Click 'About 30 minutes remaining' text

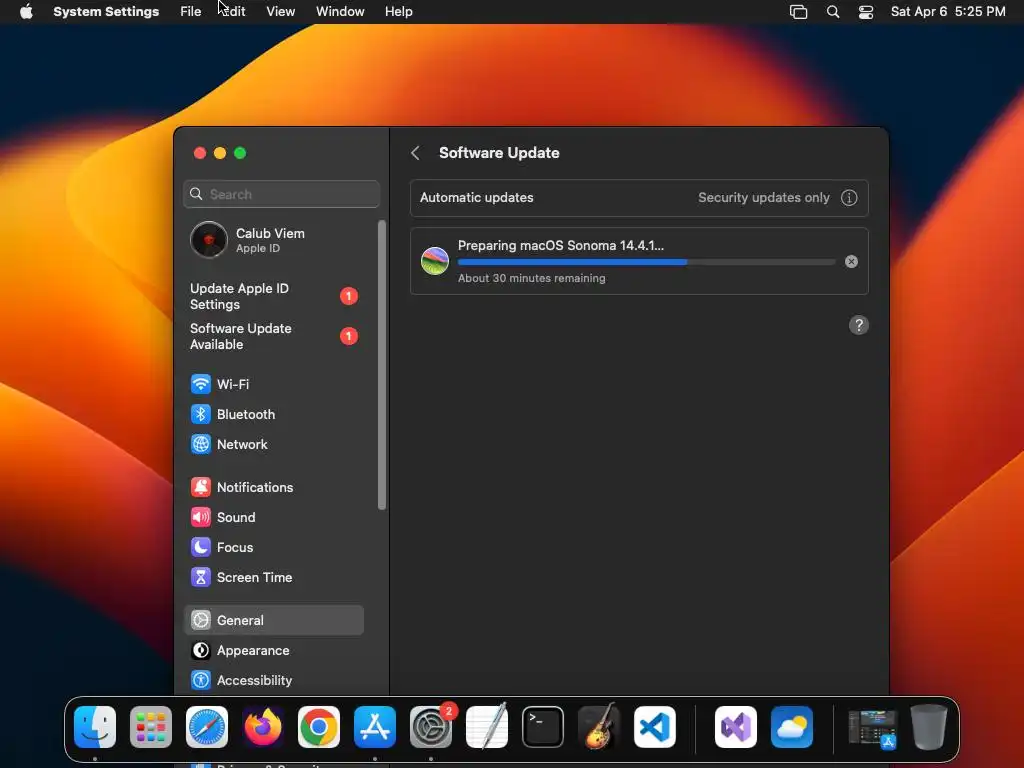532,278
